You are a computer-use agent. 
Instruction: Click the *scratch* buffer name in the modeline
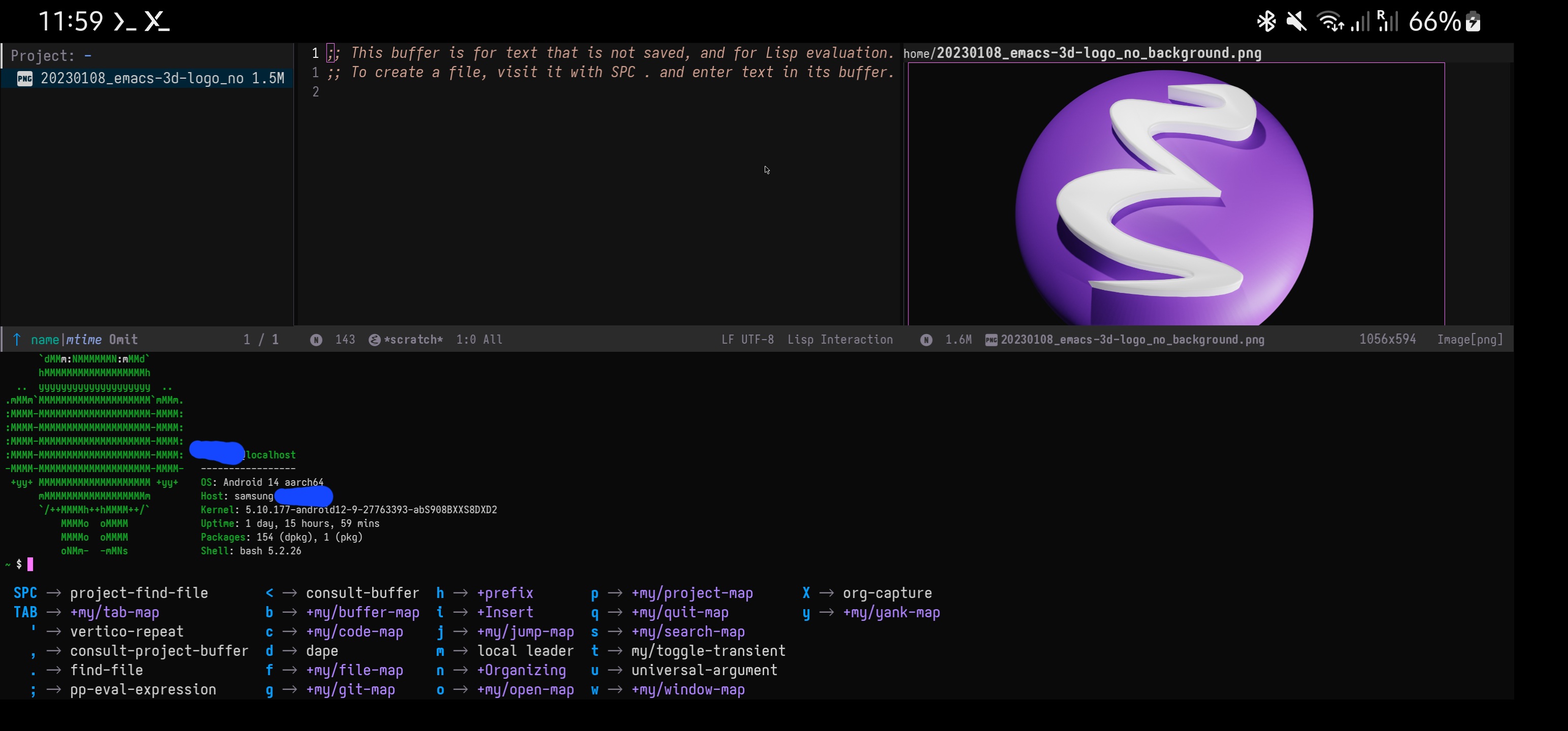pos(413,340)
